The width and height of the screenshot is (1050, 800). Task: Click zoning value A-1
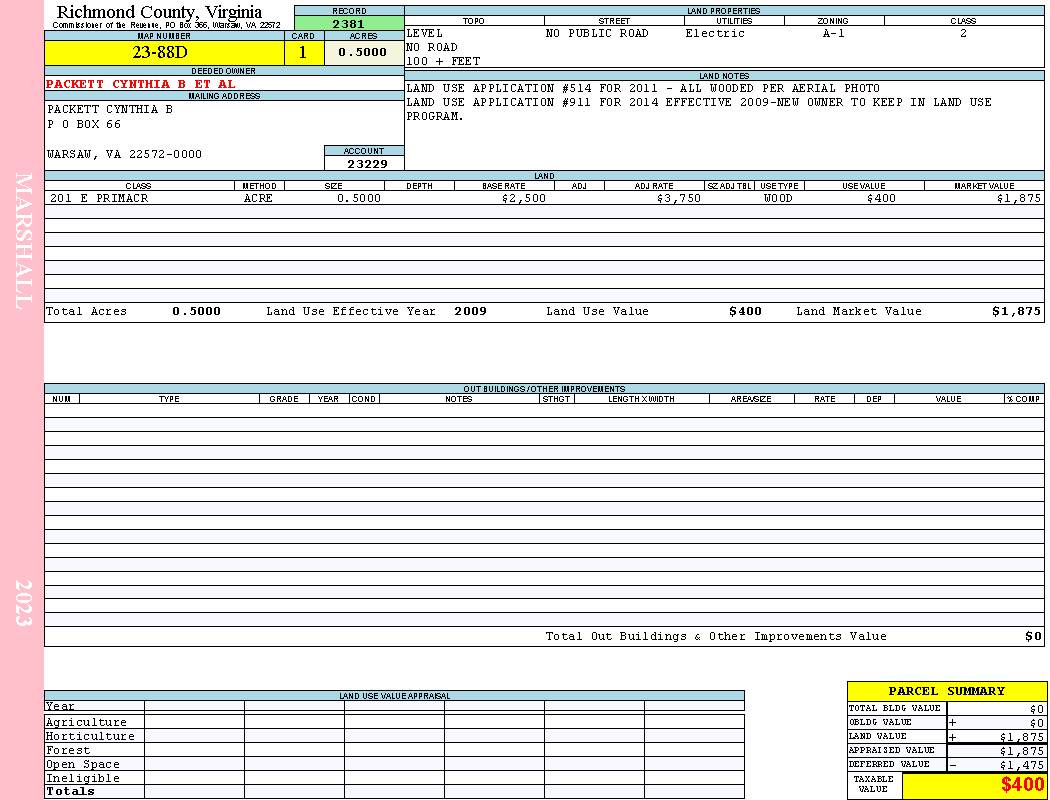833,33
